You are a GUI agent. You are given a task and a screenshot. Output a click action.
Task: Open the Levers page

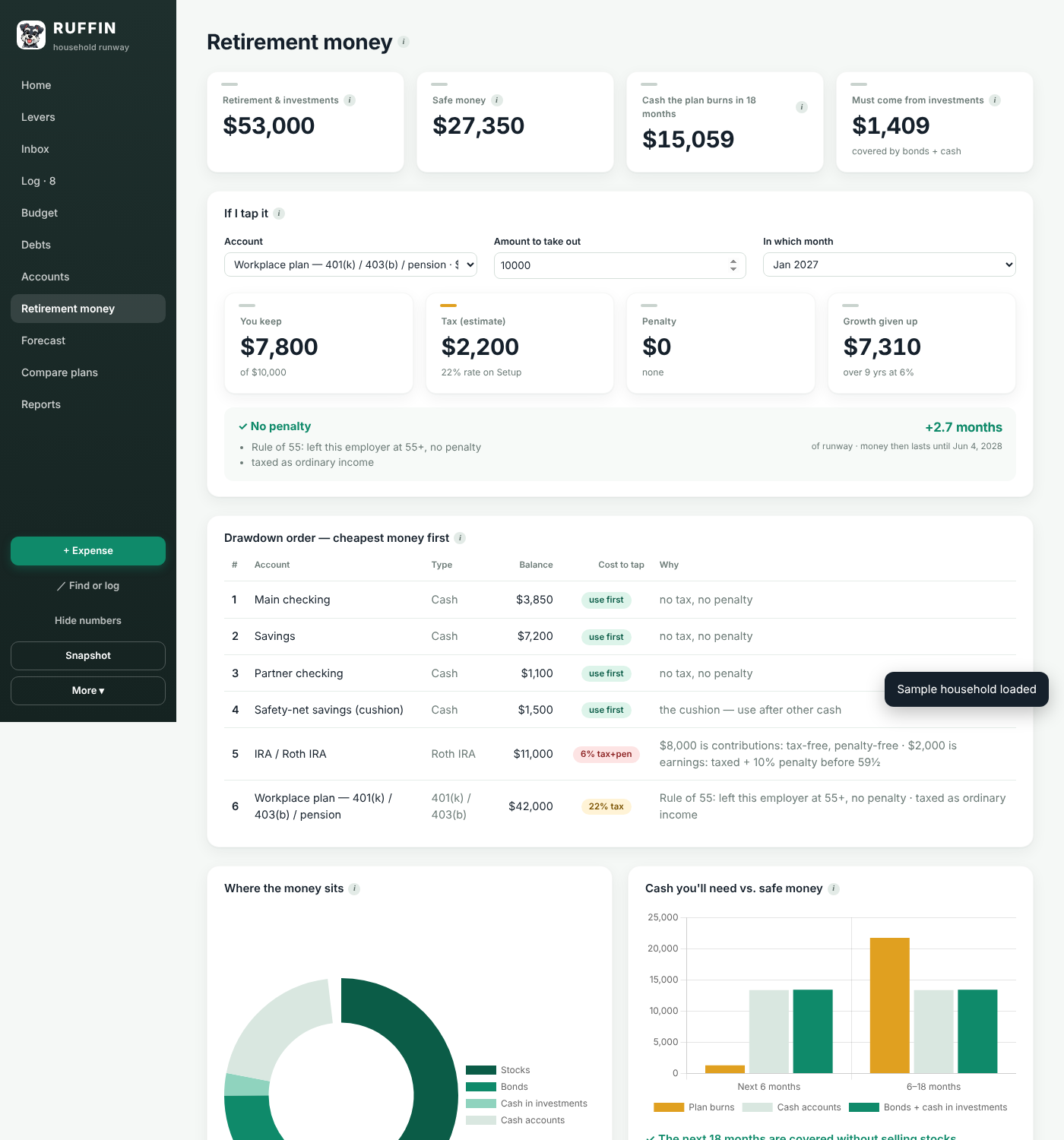[88, 117]
